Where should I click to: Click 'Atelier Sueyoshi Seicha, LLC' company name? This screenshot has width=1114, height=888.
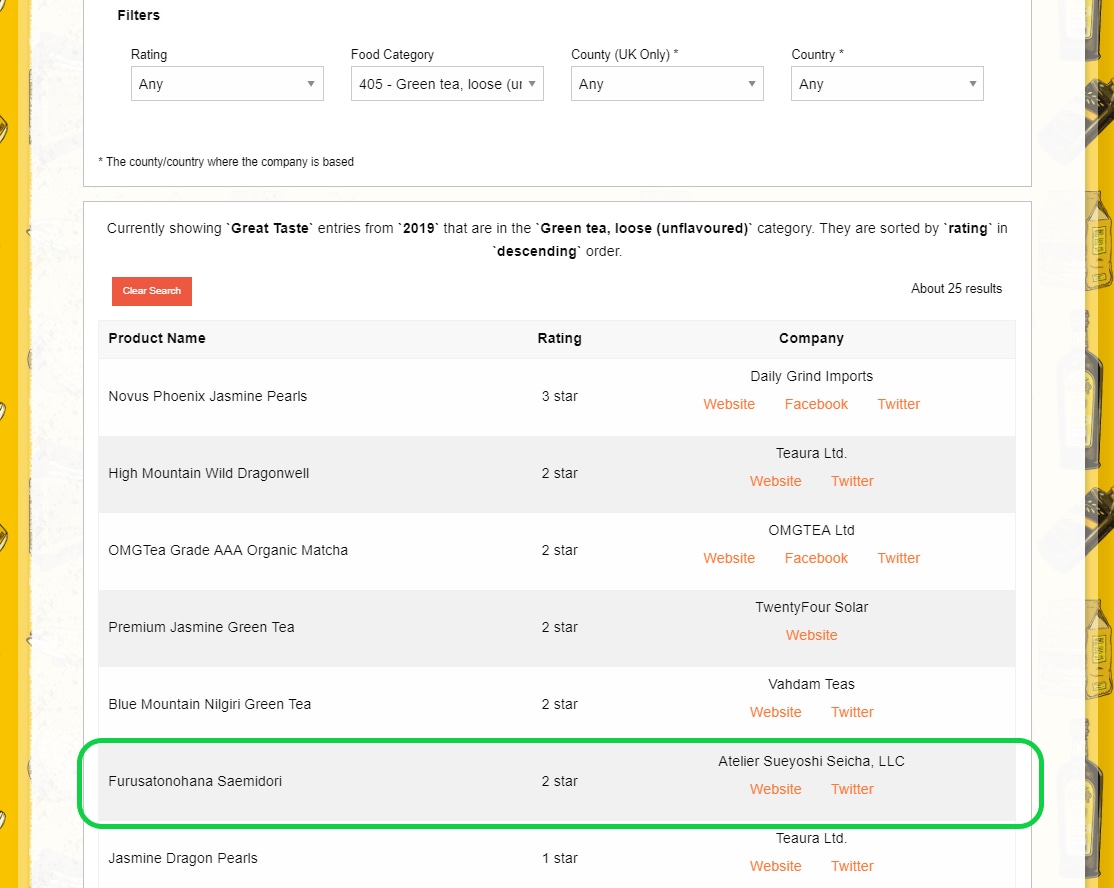tap(811, 762)
